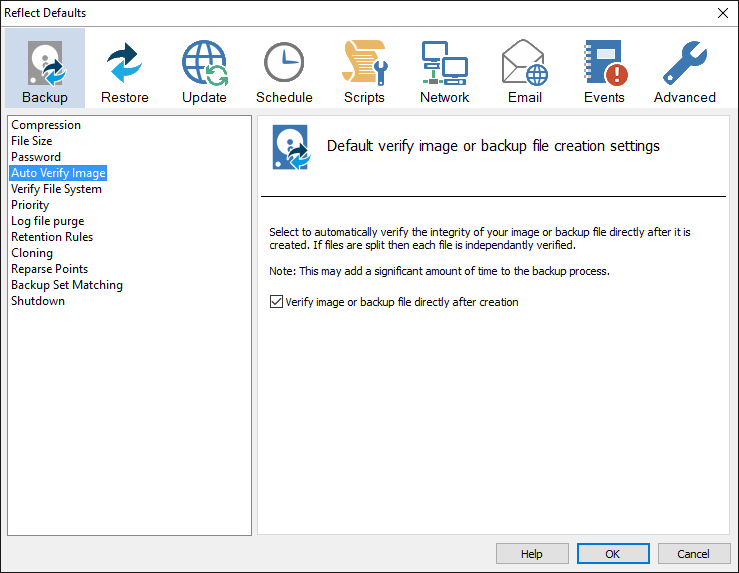
Task: Open the Network settings icon
Action: click(444, 70)
